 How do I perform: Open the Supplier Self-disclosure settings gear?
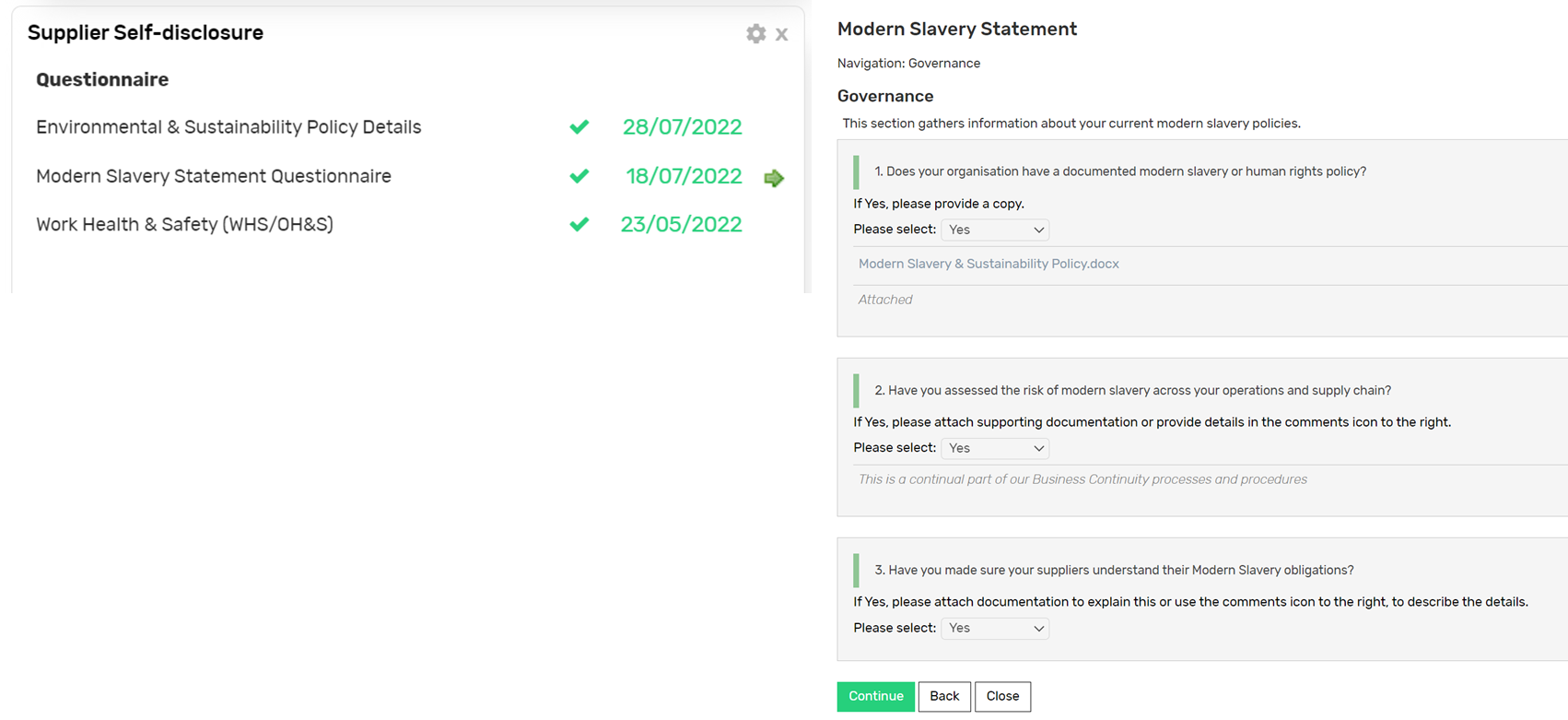755,34
